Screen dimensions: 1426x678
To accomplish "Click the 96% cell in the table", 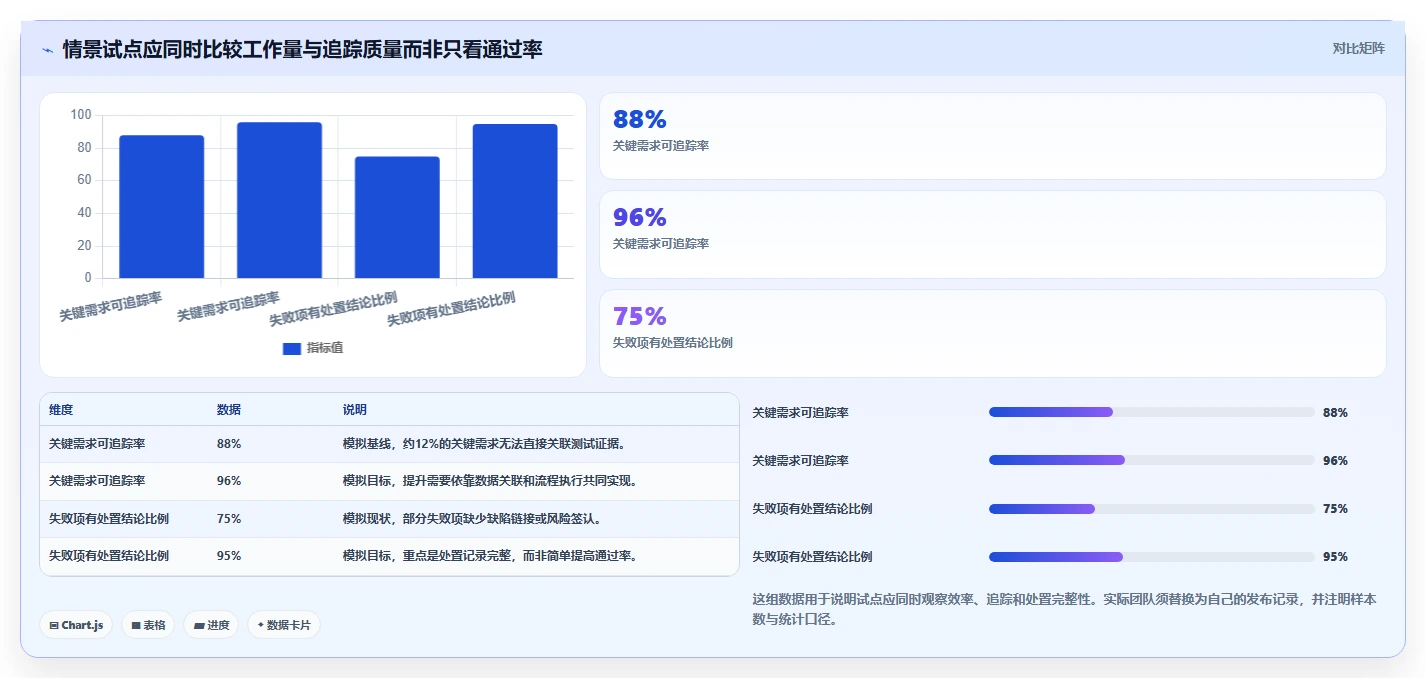I will [x=229, y=481].
